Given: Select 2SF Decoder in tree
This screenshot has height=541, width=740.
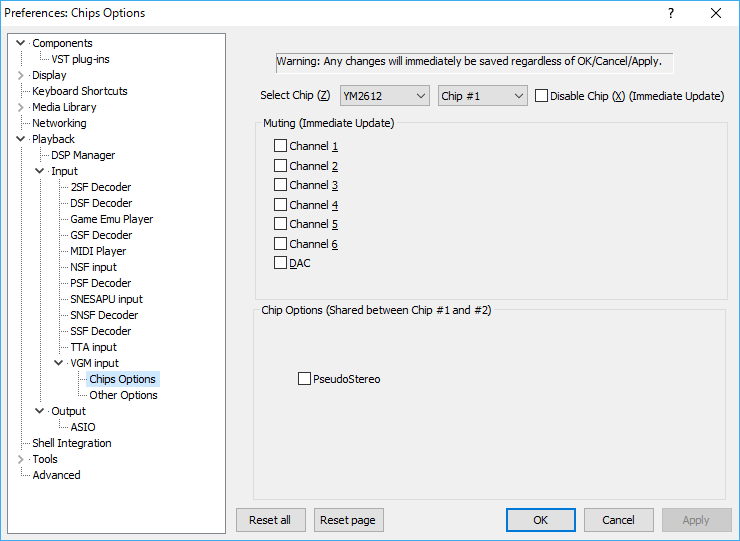Looking at the screenshot, I should [101, 187].
